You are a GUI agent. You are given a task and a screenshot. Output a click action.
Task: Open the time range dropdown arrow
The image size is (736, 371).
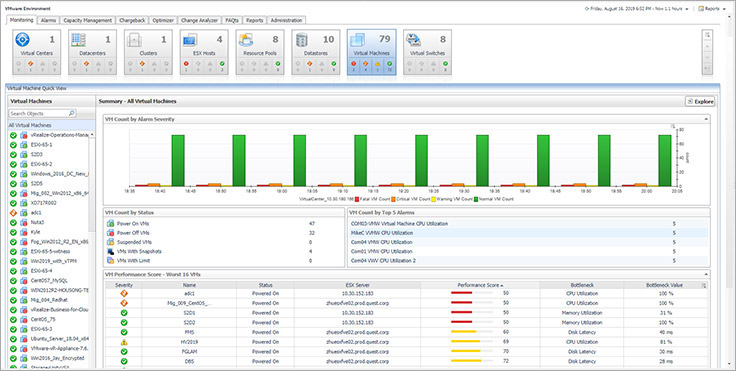(687, 9)
